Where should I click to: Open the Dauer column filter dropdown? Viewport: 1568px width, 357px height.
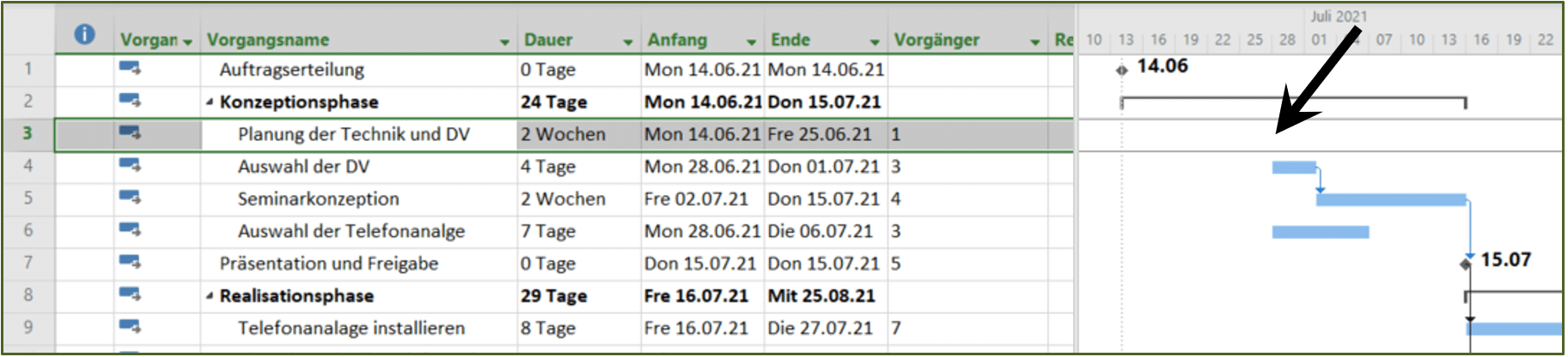[x=628, y=41]
